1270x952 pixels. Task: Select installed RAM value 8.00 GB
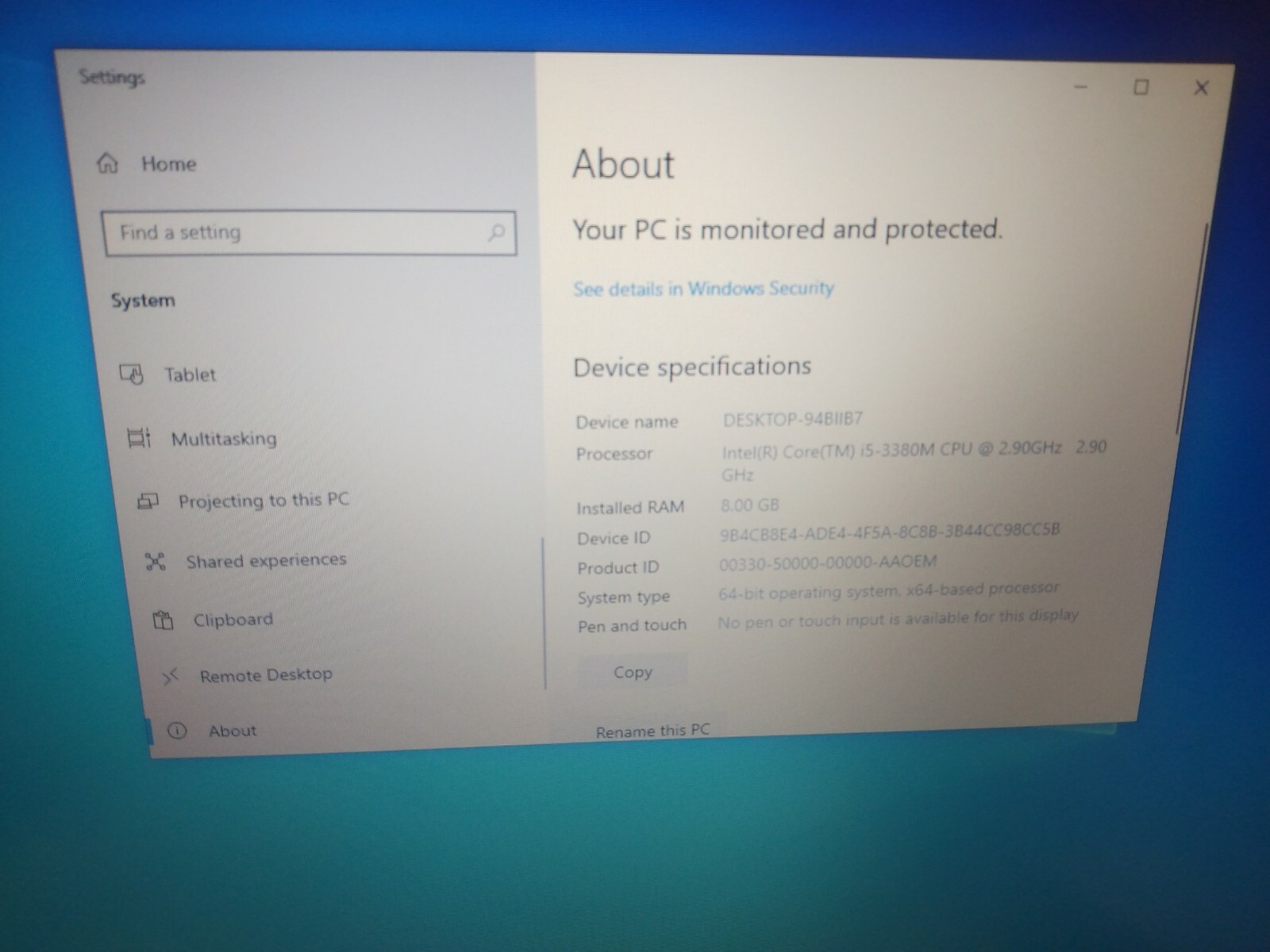749,505
